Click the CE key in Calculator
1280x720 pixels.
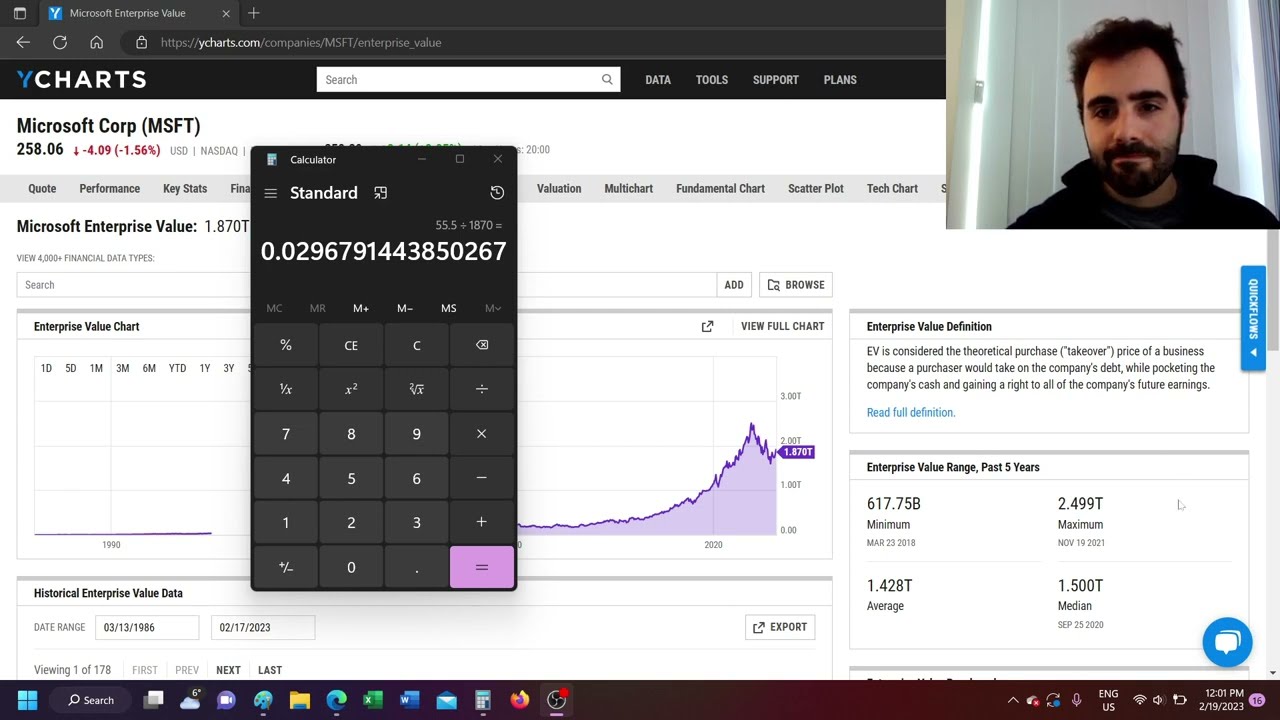point(351,345)
